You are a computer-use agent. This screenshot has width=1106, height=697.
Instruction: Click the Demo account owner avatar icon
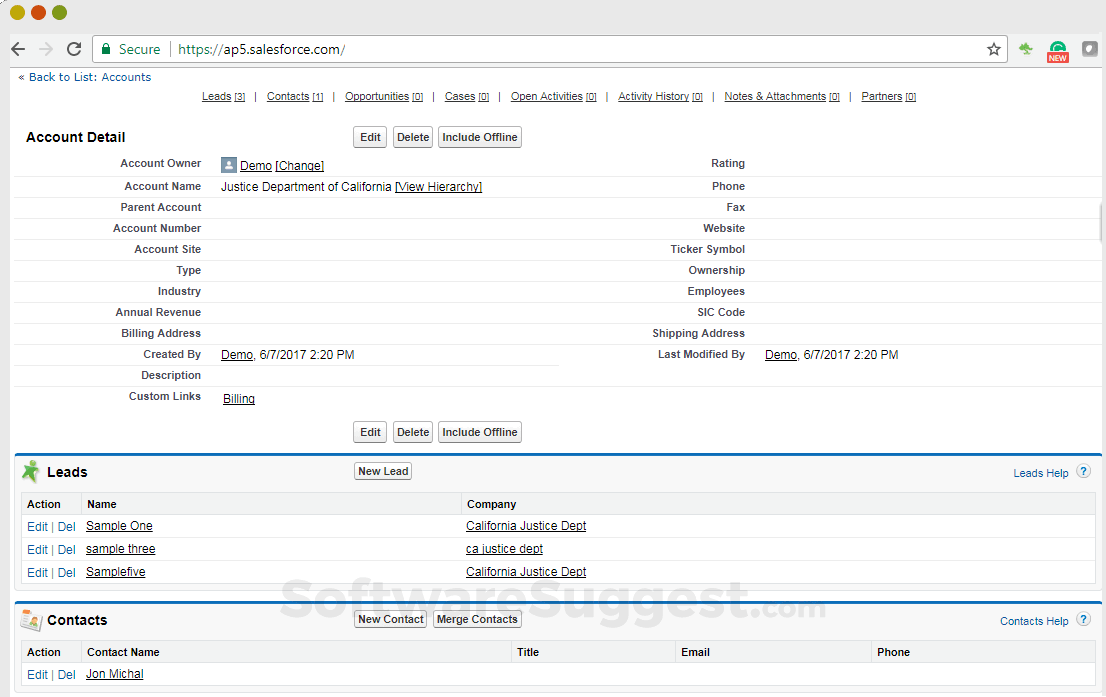(229, 166)
